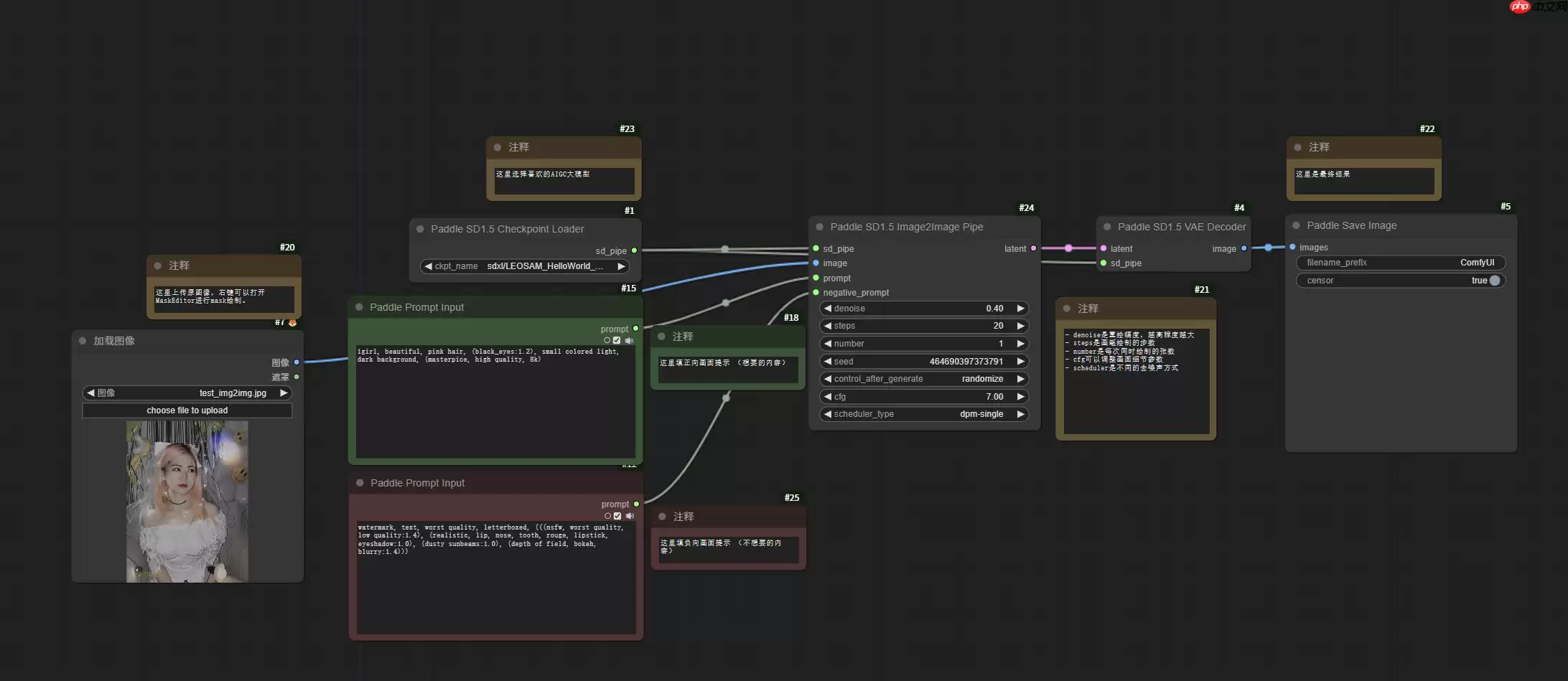Collapse the Paddle SD1.5 Checkpoint Loader node via its title dot
The width and height of the screenshot is (1568, 681).
[x=420, y=229]
